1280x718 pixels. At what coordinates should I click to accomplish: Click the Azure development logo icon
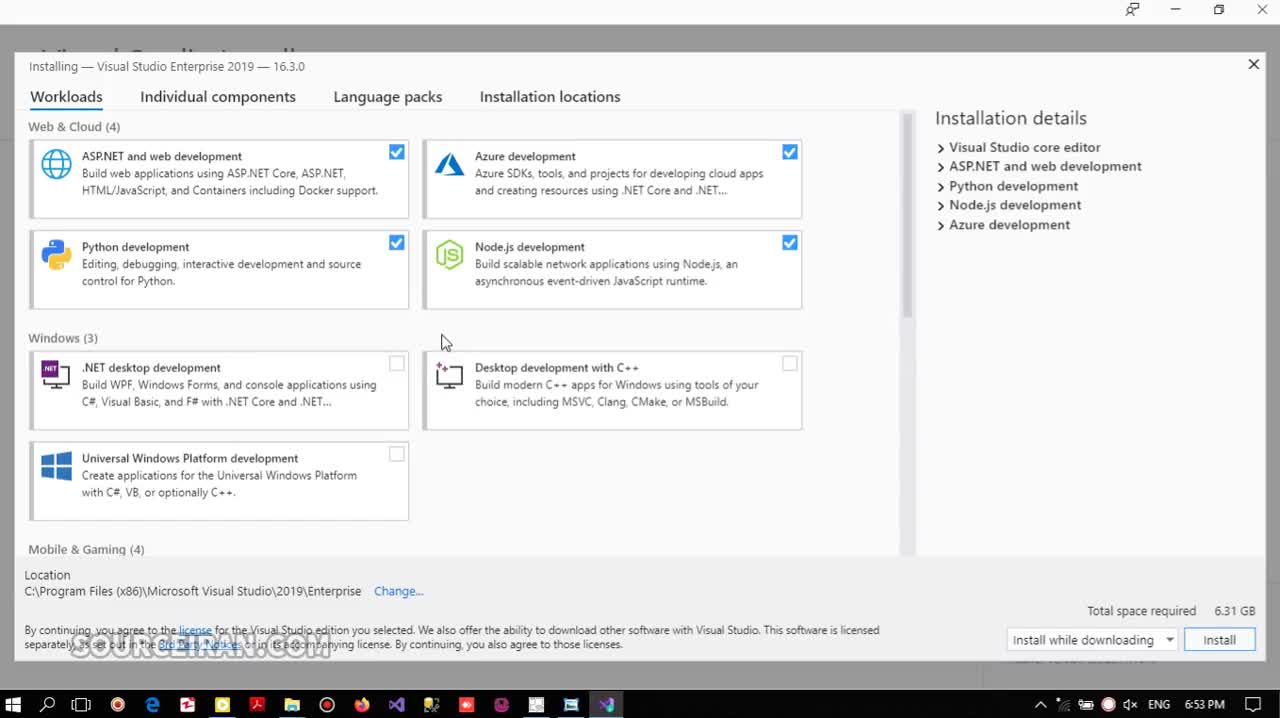point(449,164)
